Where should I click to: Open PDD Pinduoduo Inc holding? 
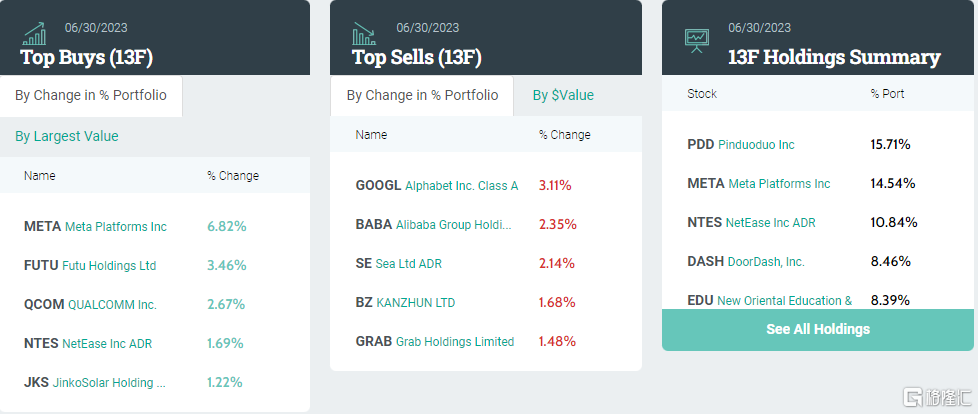[741, 145]
